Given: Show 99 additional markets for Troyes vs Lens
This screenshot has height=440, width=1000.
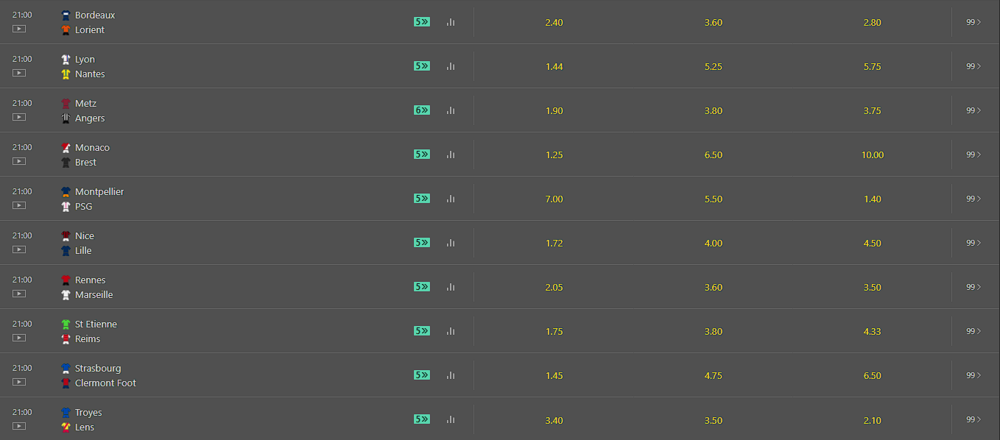Looking at the screenshot, I should (x=973, y=419).
